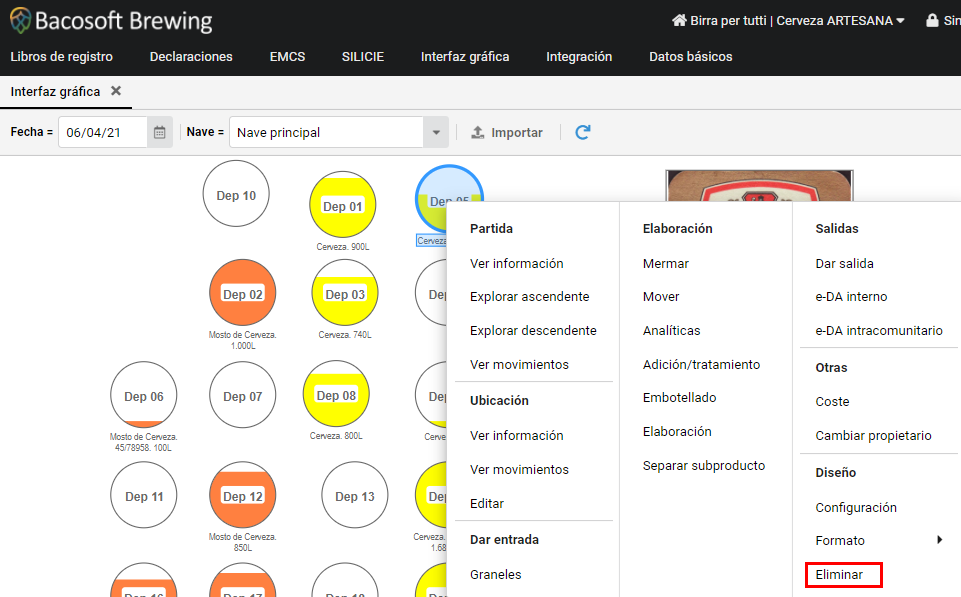Select the yellow Dep 08 tank
961x597 pixels.
336,394
